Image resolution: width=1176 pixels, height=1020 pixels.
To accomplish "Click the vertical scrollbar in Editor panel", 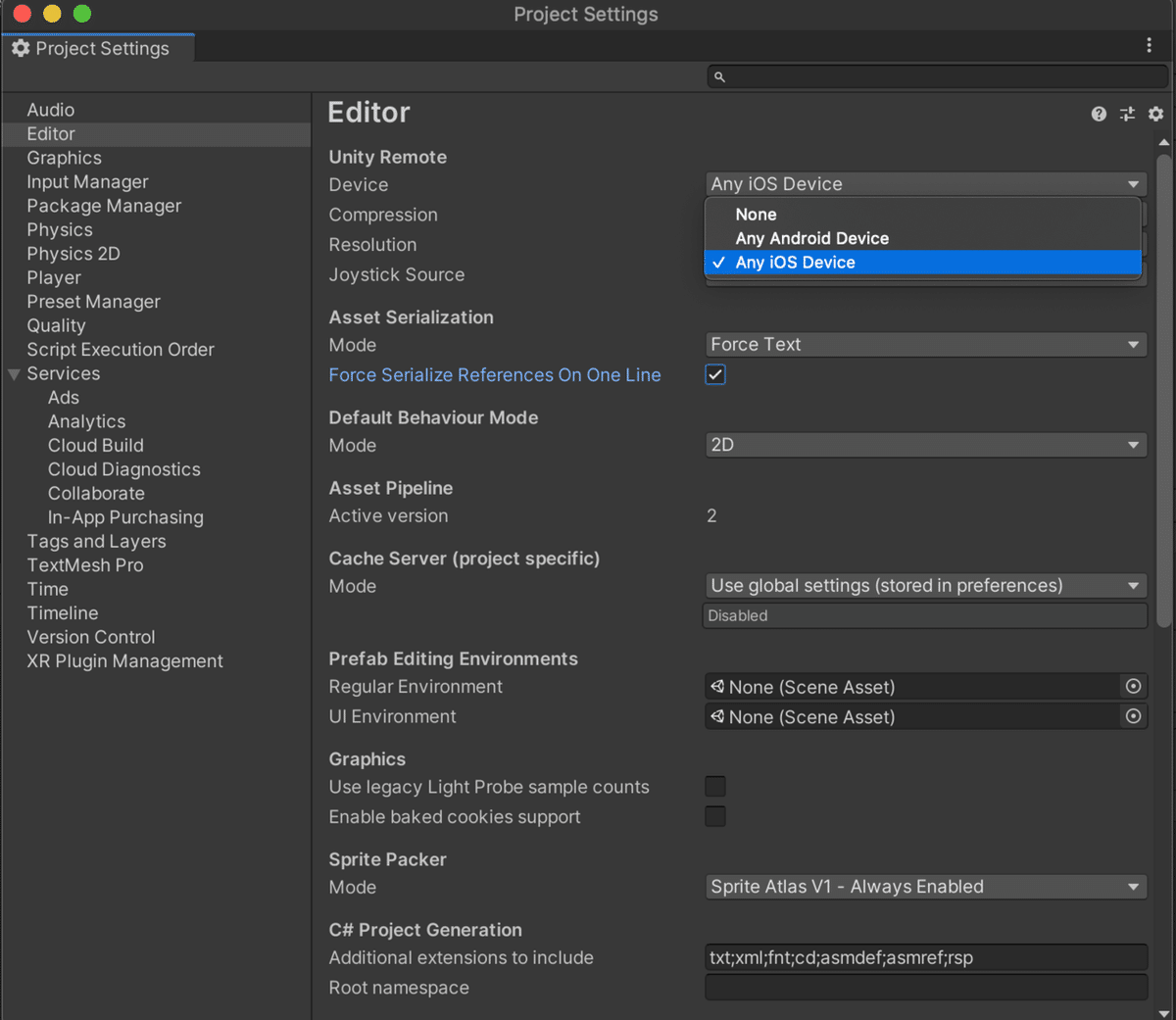I will [x=1163, y=392].
